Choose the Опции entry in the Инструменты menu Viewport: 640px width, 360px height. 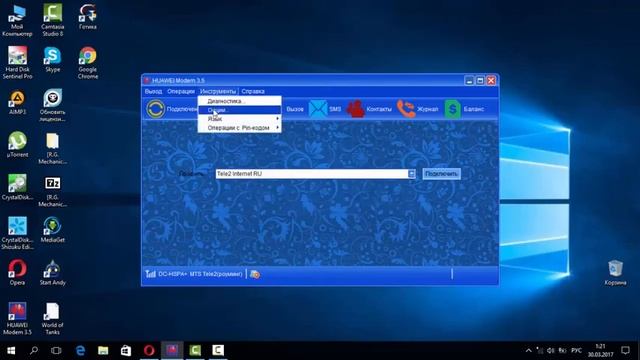[240, 110]
